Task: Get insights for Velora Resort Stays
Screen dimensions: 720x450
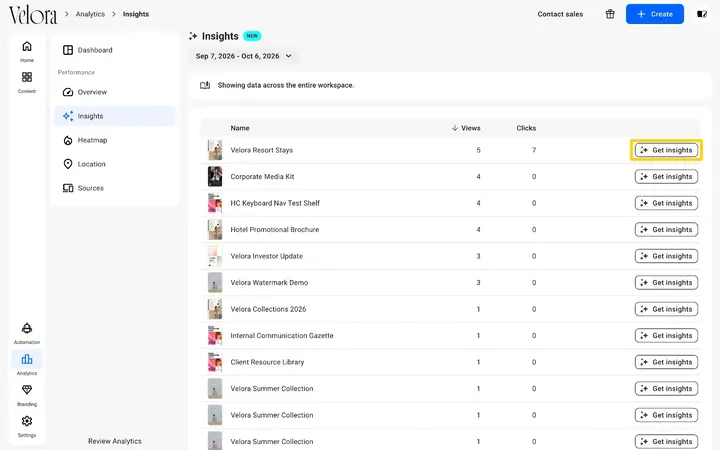Action: 666,150
